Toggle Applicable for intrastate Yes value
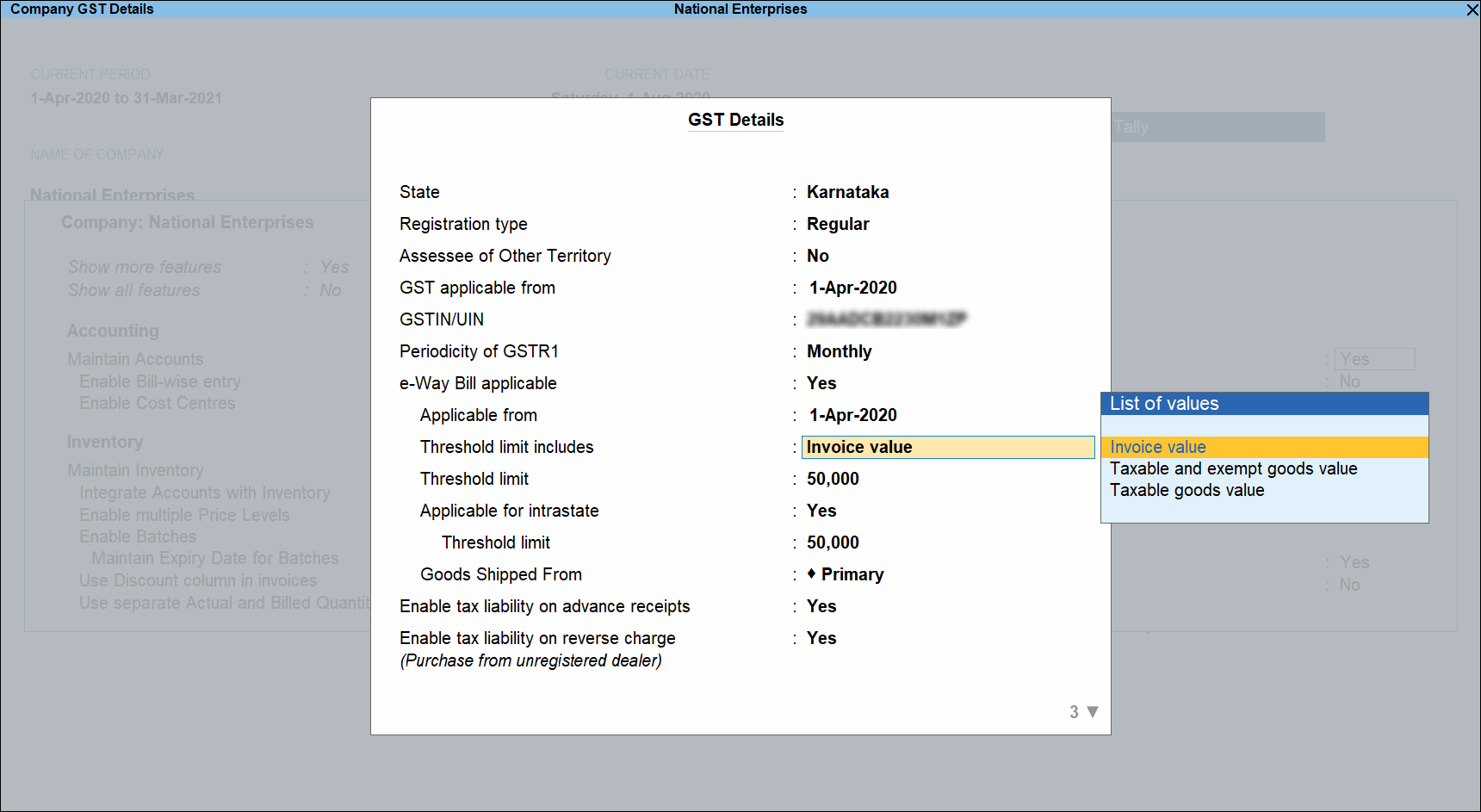The width and height of the screenshot is (1481, 812). tap(821, 511)
